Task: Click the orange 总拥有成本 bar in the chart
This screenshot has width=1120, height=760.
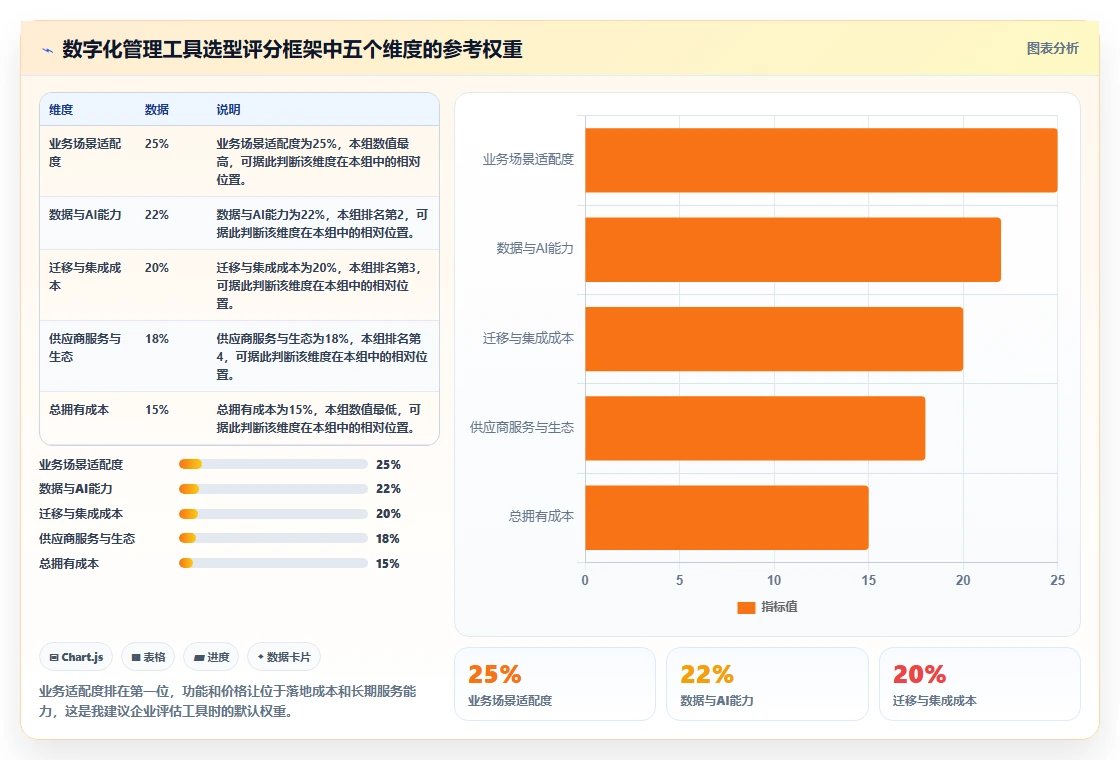Action: [726, 517]
